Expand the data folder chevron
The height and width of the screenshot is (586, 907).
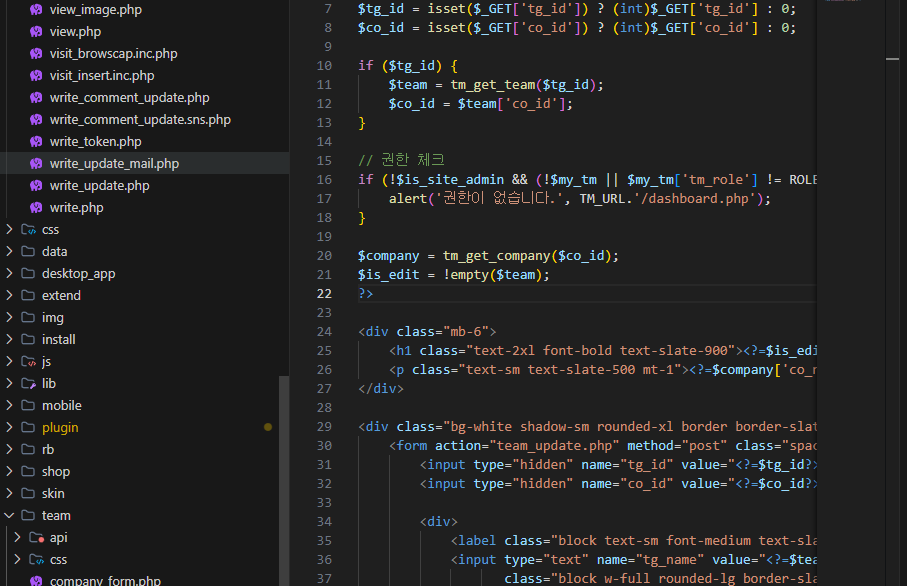10,252
